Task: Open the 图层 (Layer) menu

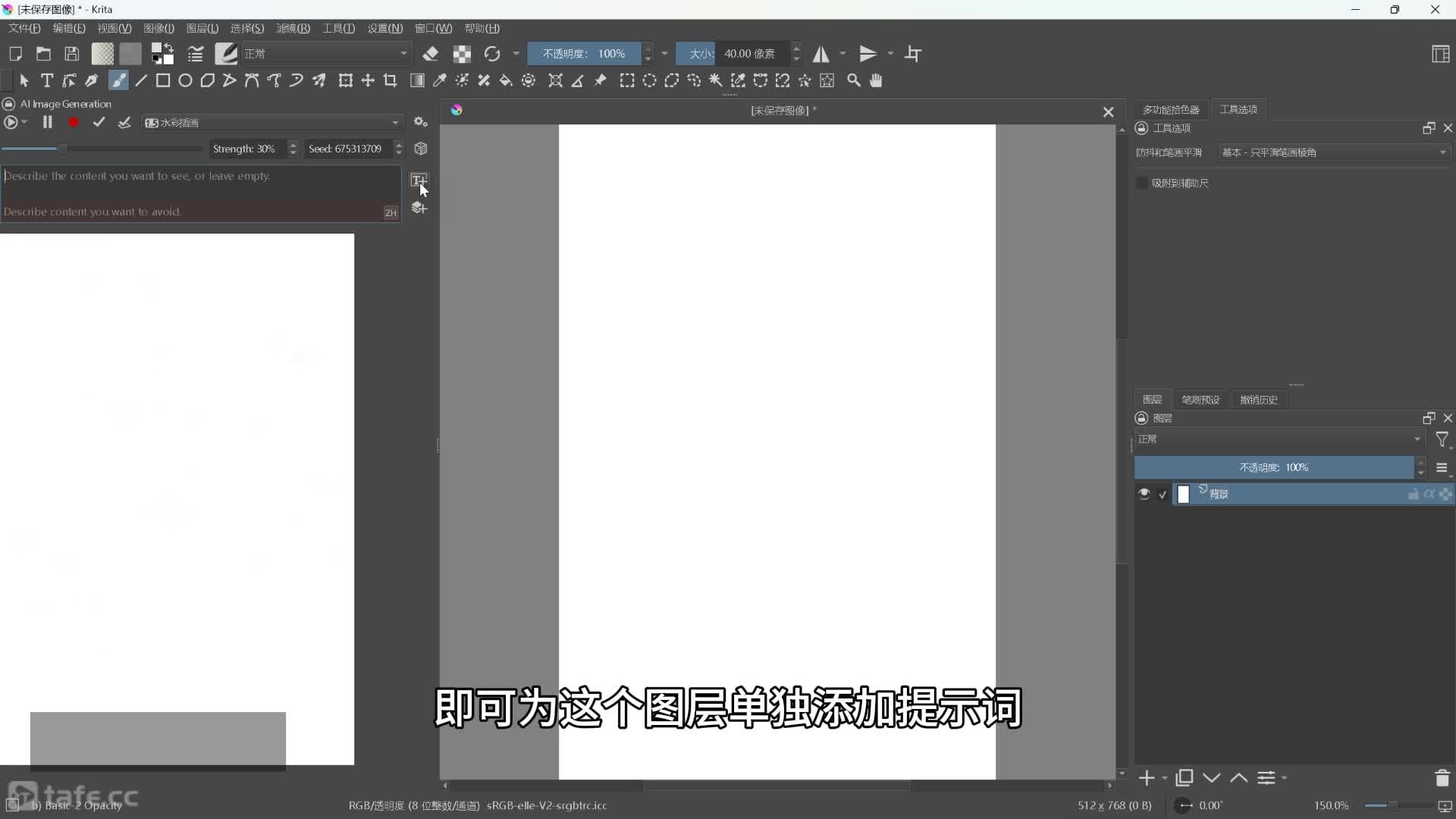Action: pyautogui.click(x=202, y=28)
